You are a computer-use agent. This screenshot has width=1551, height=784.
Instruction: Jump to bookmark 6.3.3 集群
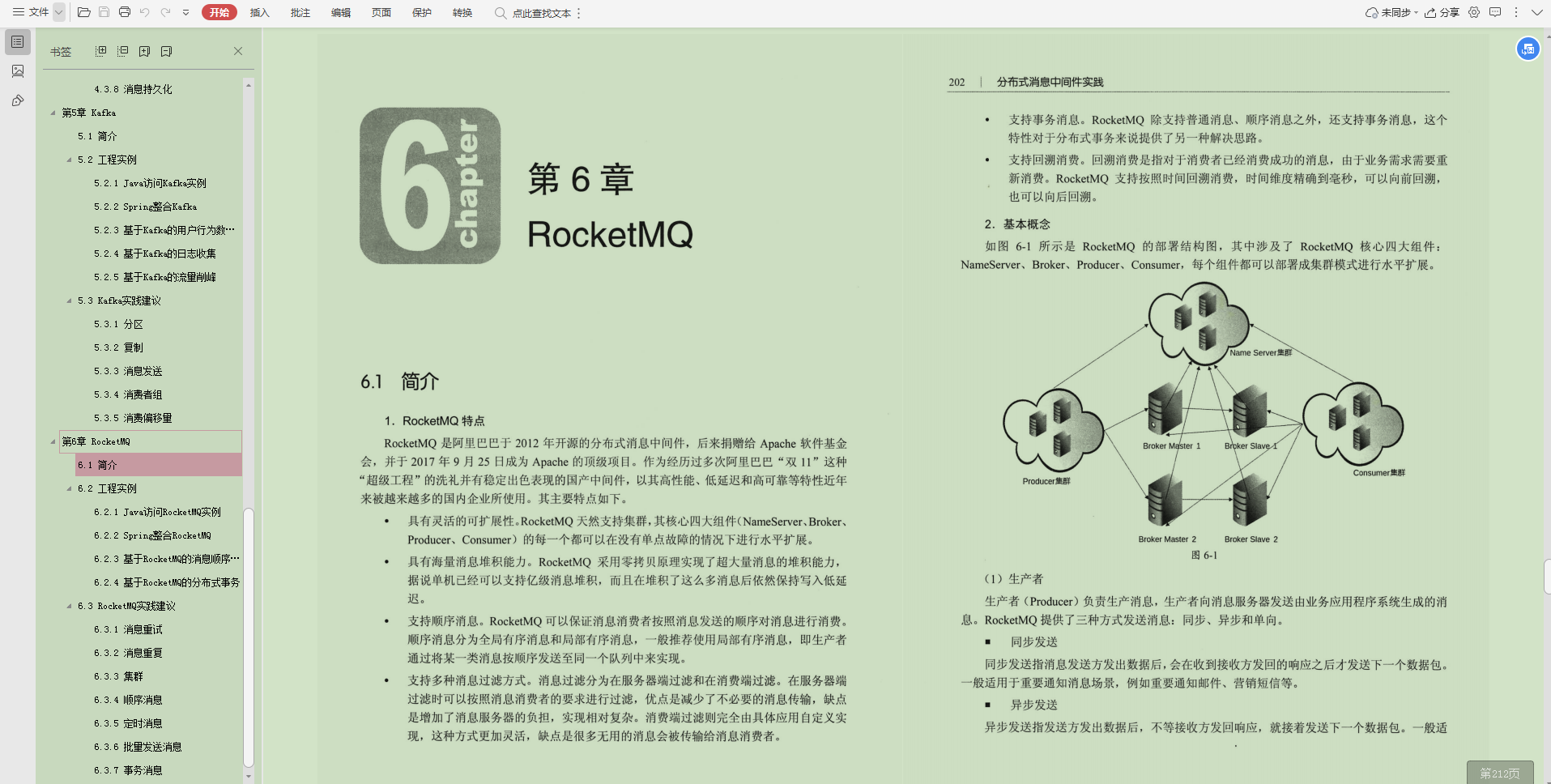coord(118,676)
